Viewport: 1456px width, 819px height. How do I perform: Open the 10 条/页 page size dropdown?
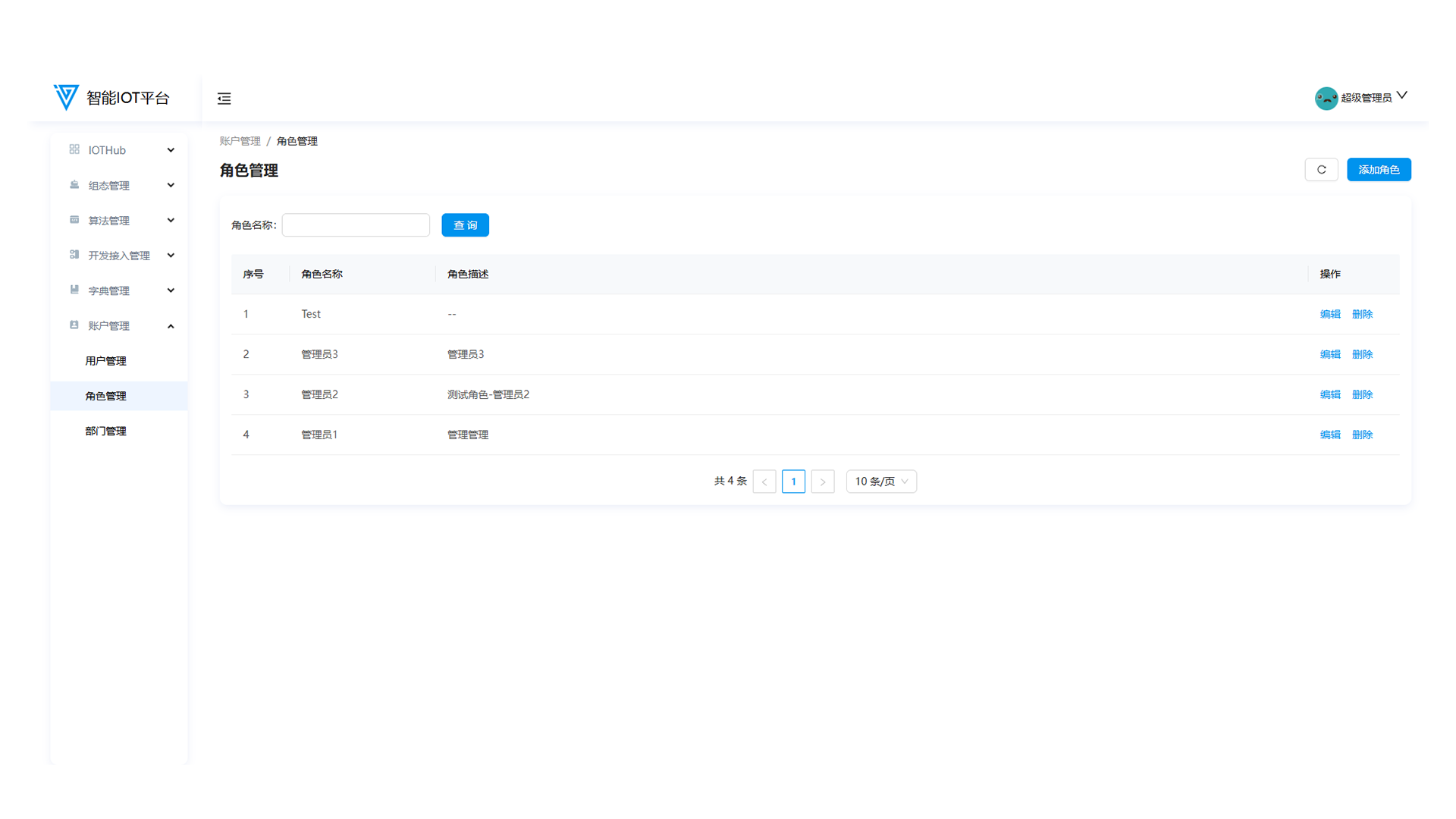(x=881, y=482)
